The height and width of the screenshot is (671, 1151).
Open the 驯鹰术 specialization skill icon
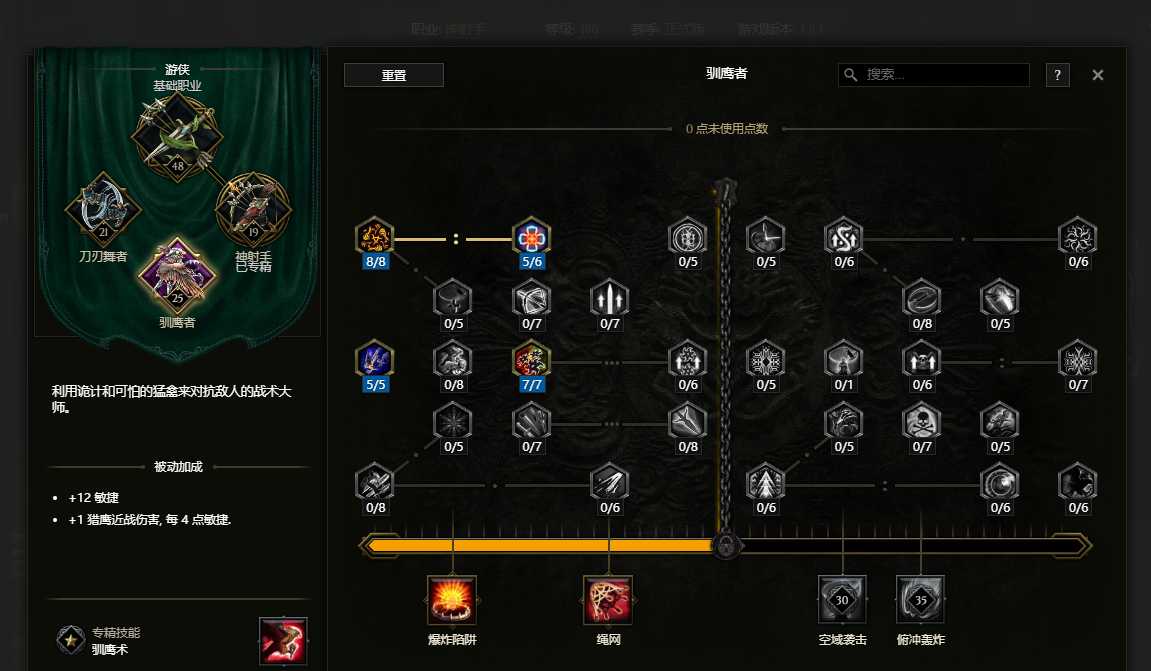click(283, 639)
